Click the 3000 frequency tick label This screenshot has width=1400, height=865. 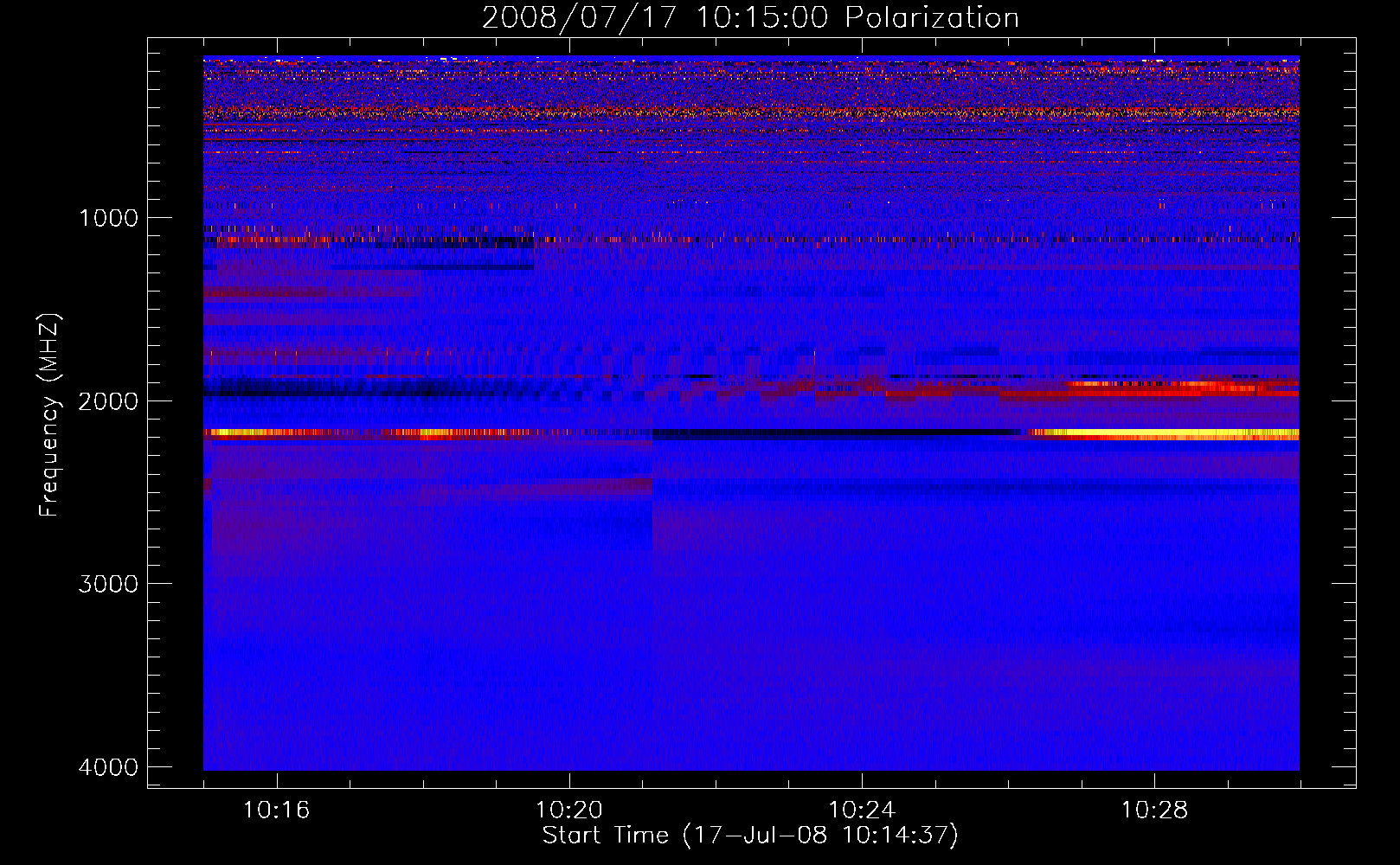108,584
